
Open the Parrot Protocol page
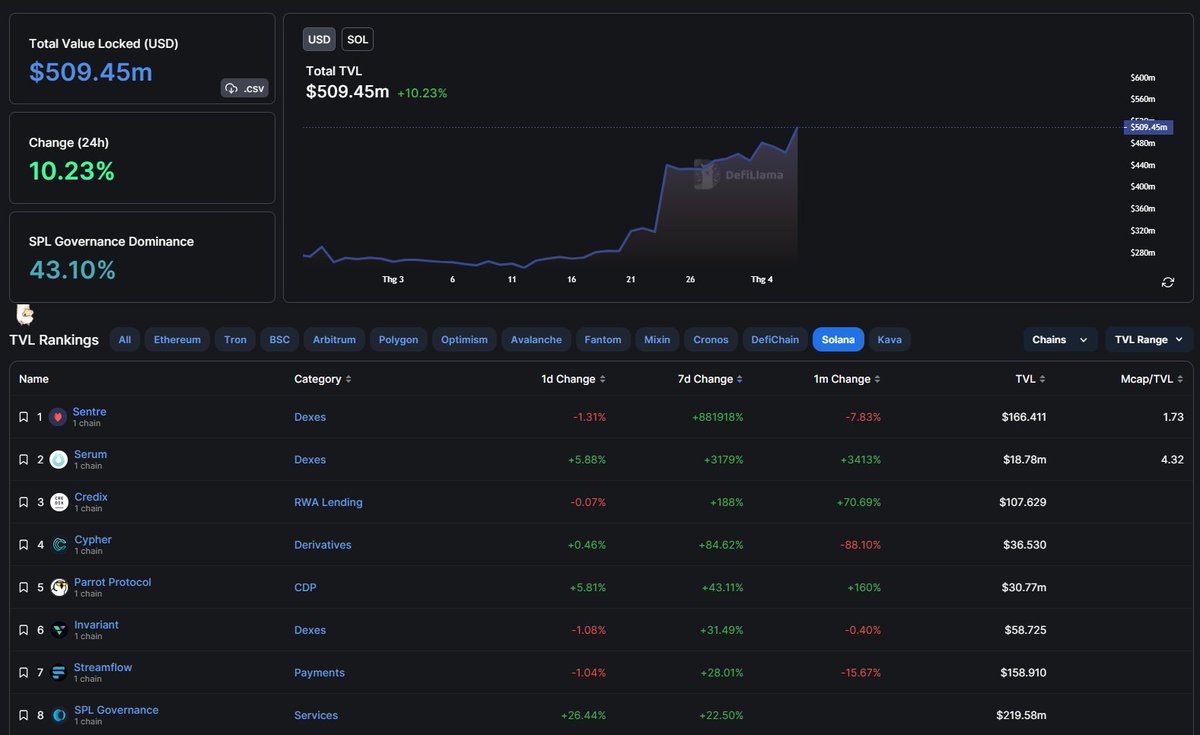113,582
